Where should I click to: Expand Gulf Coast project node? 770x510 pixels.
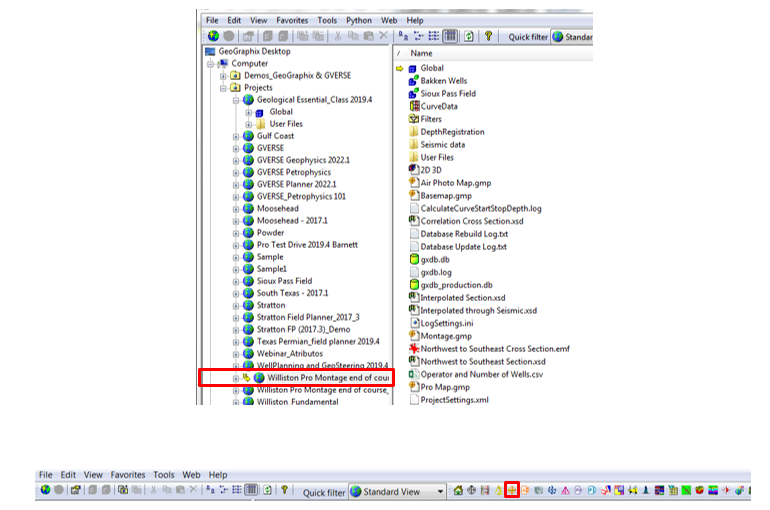(236, 136)
